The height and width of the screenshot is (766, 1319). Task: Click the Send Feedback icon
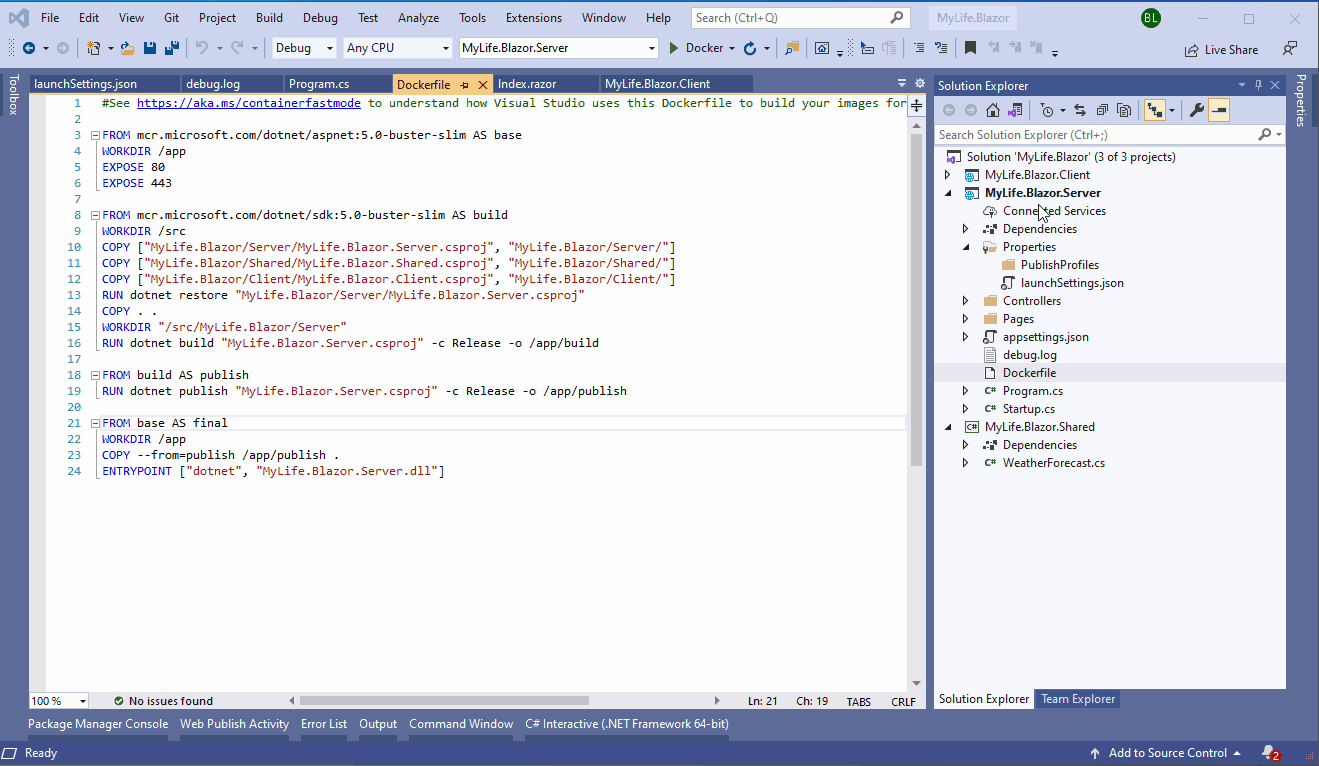click(x=1290, y=49)
